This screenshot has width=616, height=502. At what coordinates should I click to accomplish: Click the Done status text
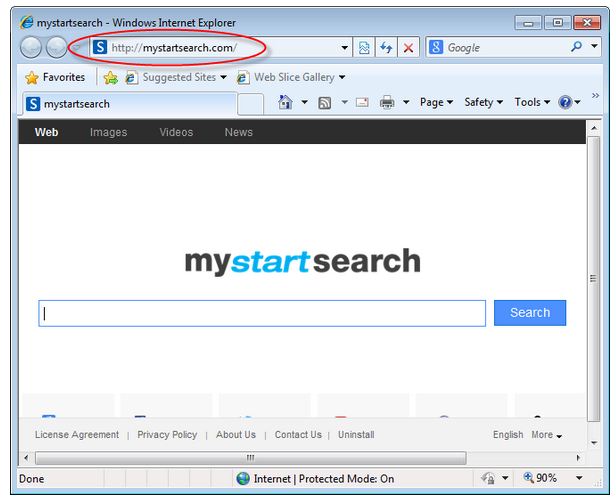pos(31,479)
